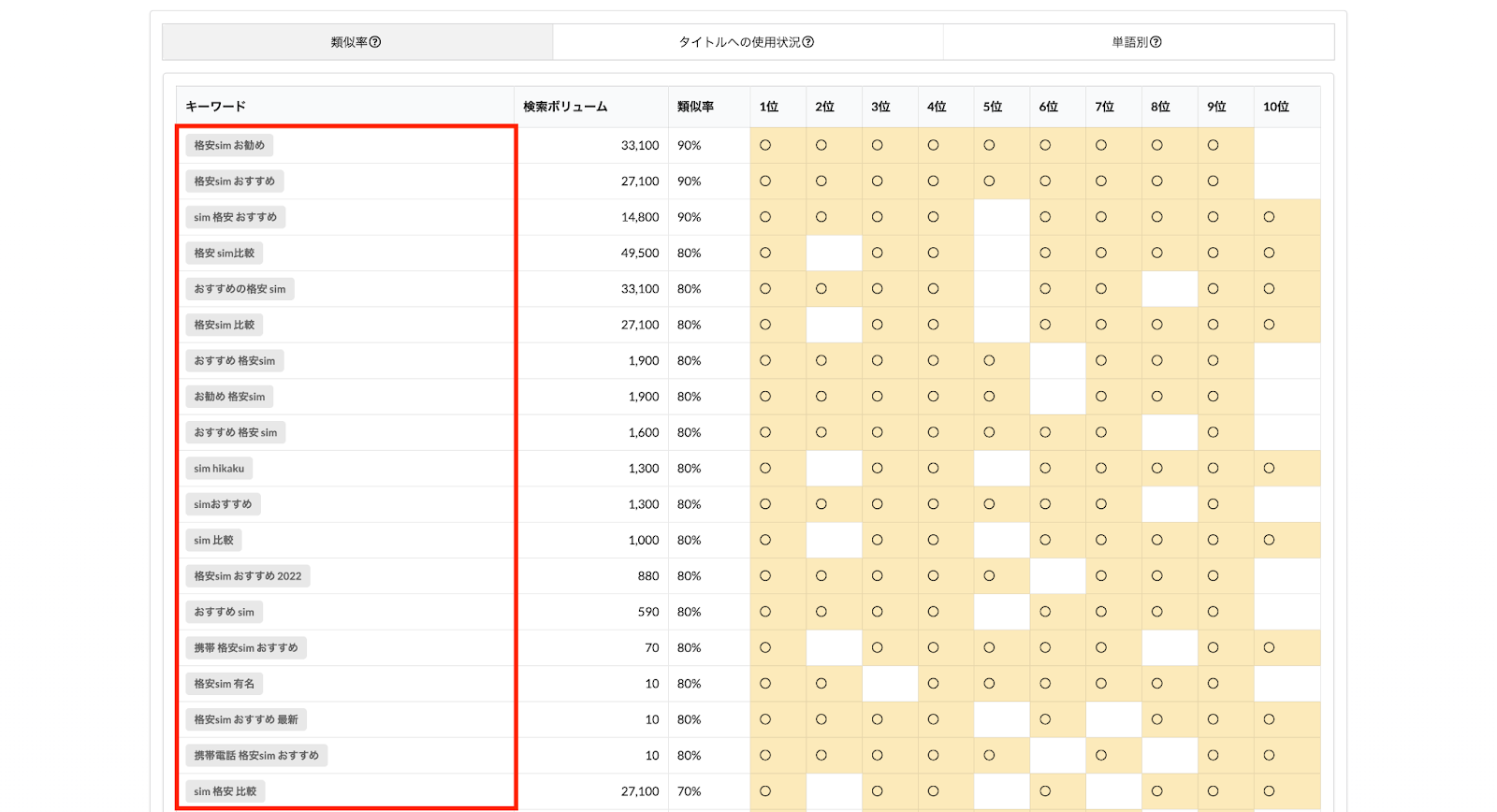Select keyword tag 携帯電話 格安sim おすすめ
This screenshot has width=1497, height=812.
[x=256, y=756]
